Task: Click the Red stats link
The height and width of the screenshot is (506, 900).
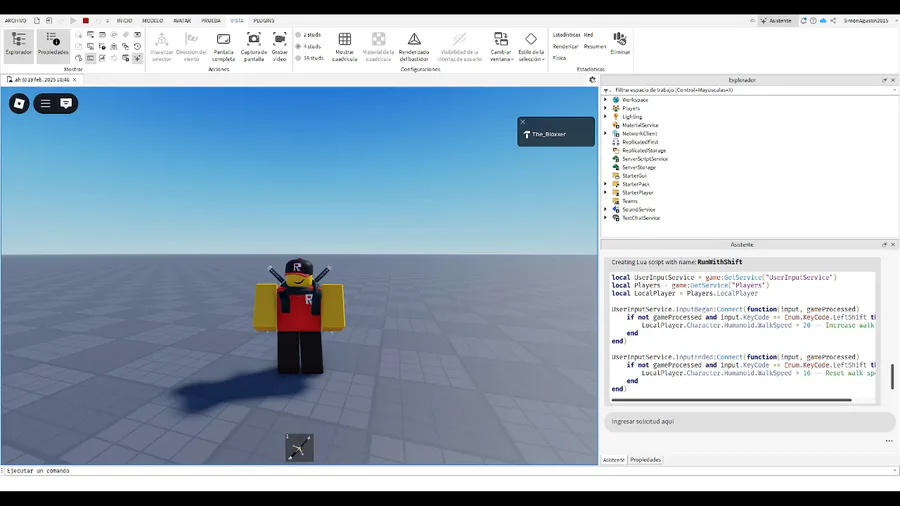Action: (x=588, y=35)
